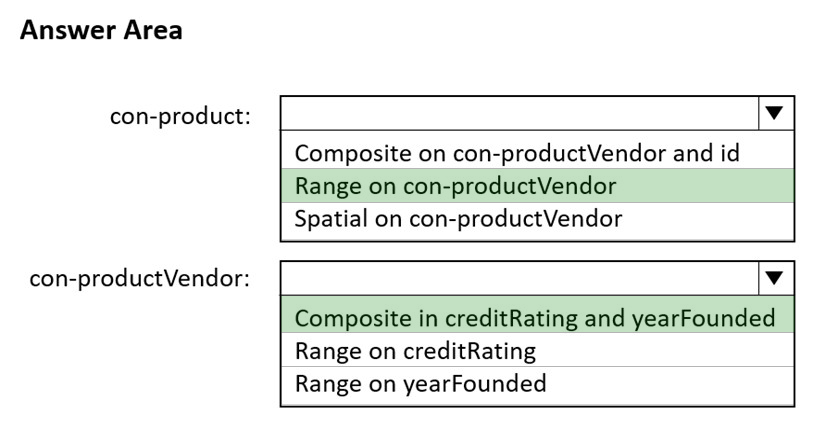Collapse the con-product list via its triangle
This screenshot has width=838, height=429.
(775, 113)
